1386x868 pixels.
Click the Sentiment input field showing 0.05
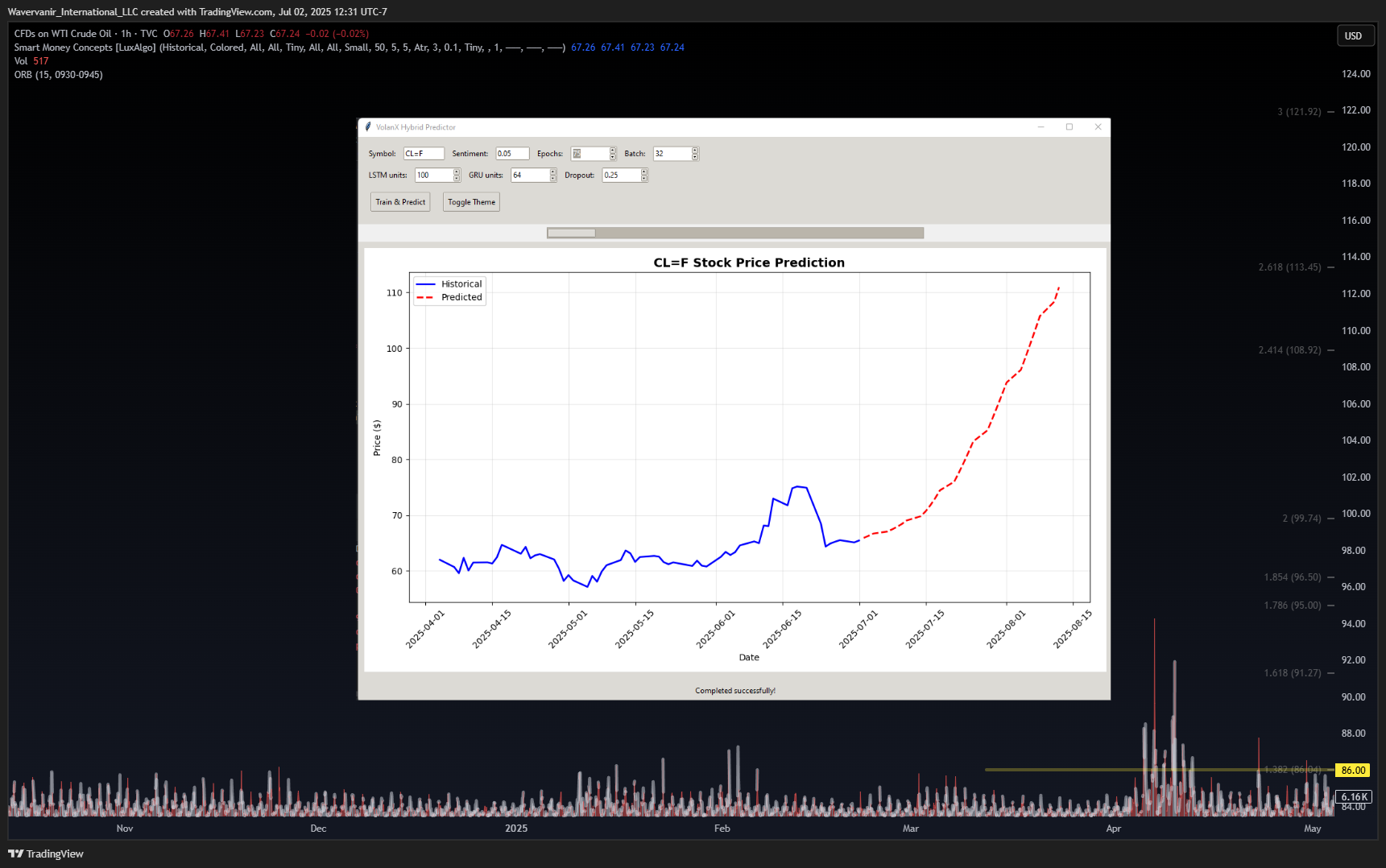coord(512,154)
